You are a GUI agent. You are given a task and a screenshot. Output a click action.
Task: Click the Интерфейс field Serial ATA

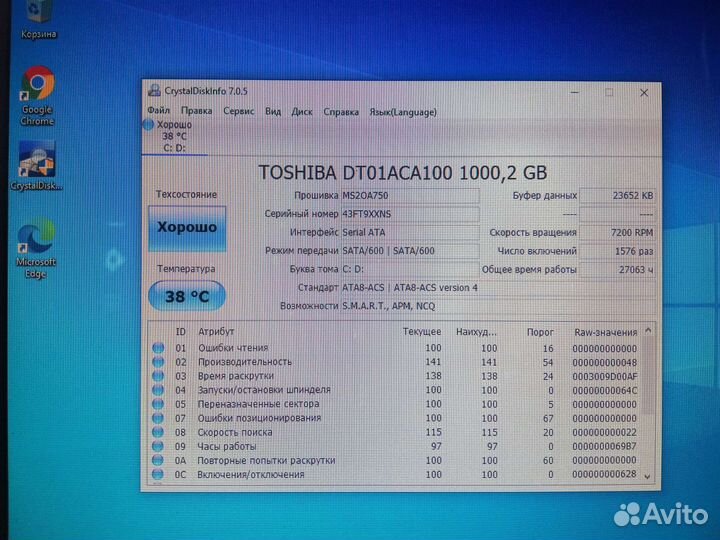click(x=410, y=232)
